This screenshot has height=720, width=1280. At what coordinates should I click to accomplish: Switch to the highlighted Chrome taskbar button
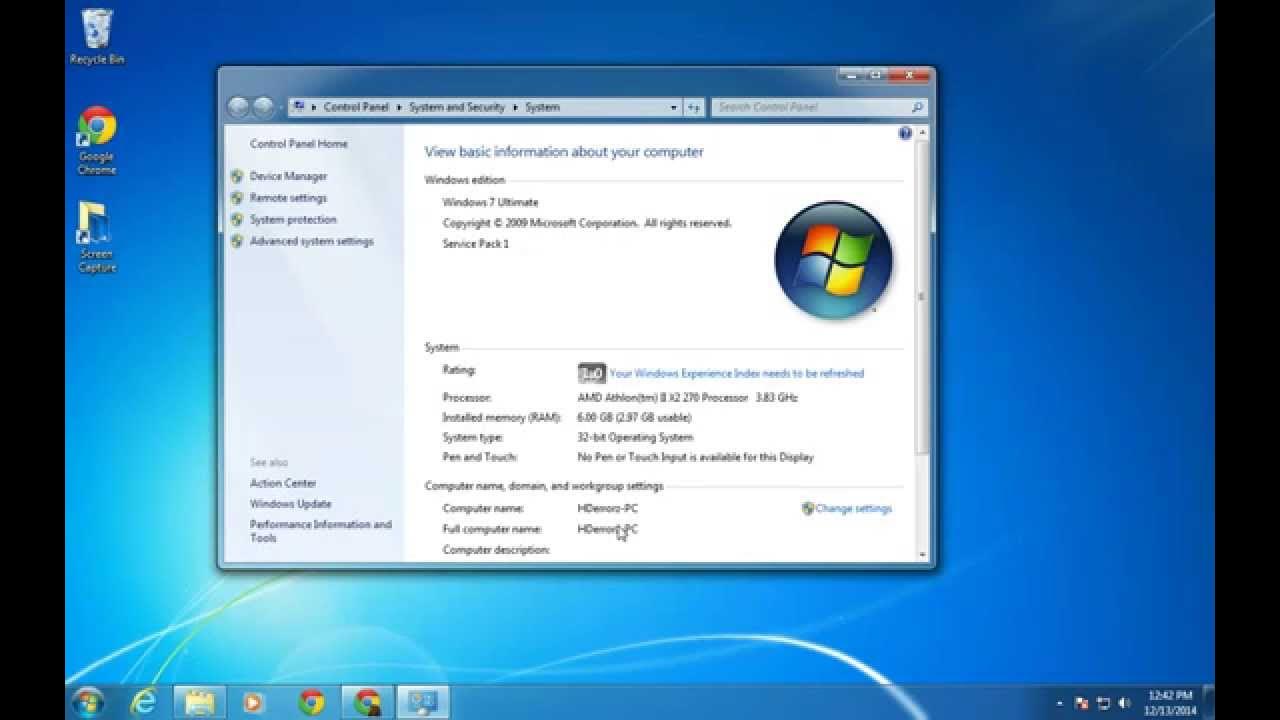367,702
